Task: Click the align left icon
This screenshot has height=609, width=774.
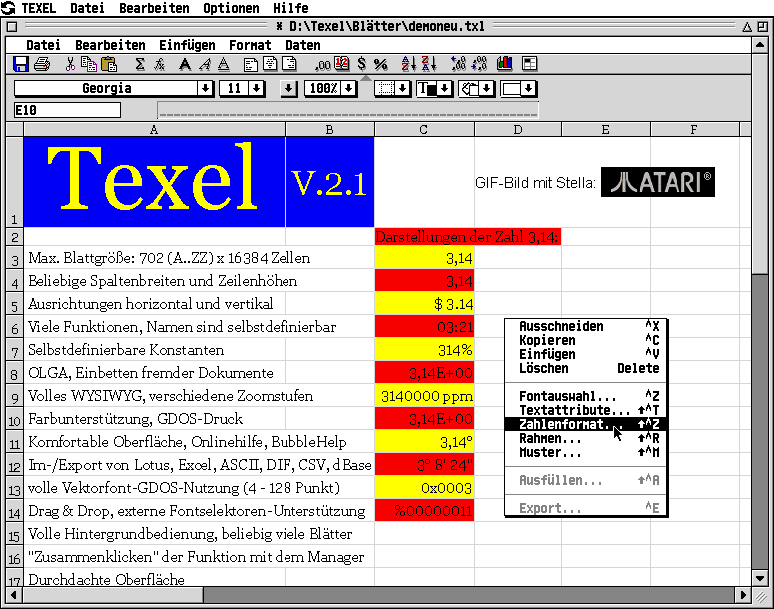Action: tap(251, 64)
